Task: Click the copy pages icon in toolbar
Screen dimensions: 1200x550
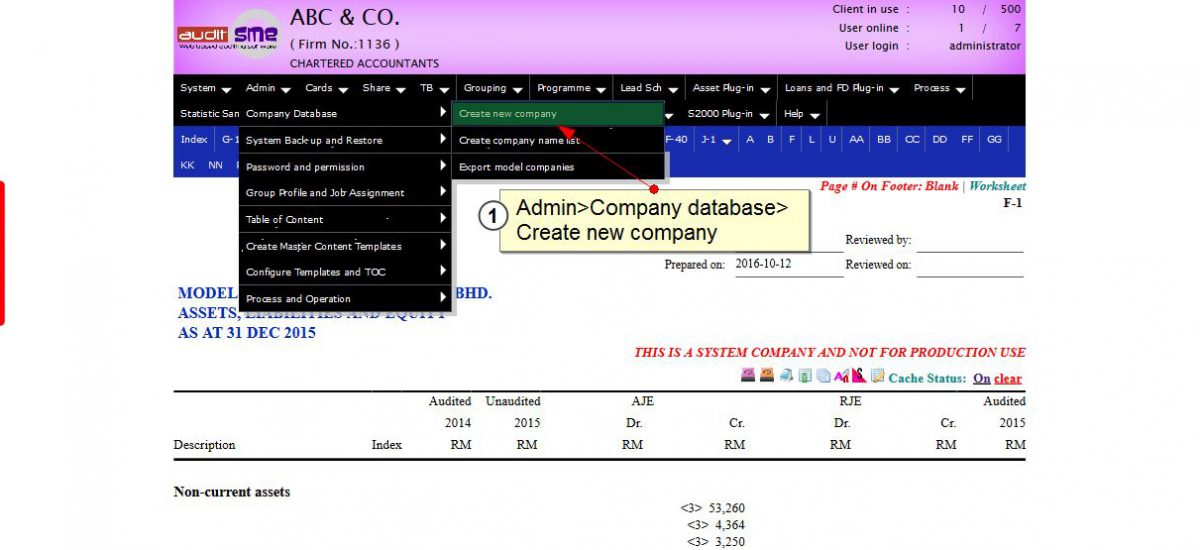Action: point(822,376)
